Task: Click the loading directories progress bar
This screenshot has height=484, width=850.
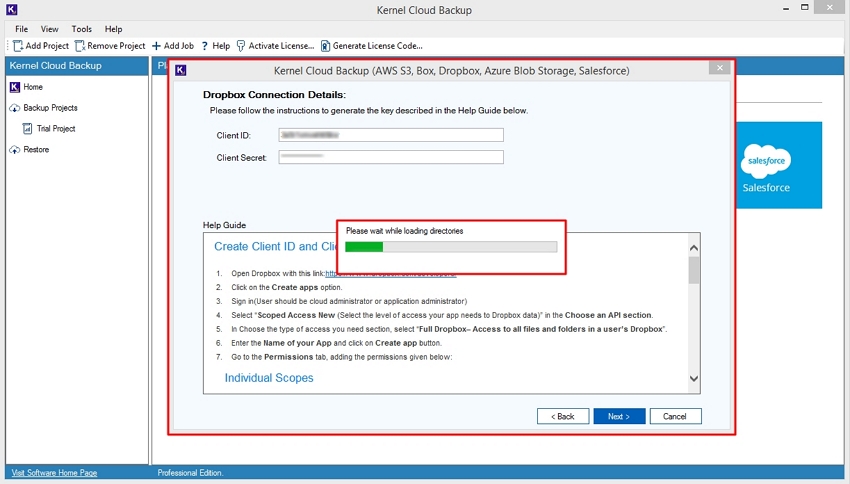Action: [451, 247]
